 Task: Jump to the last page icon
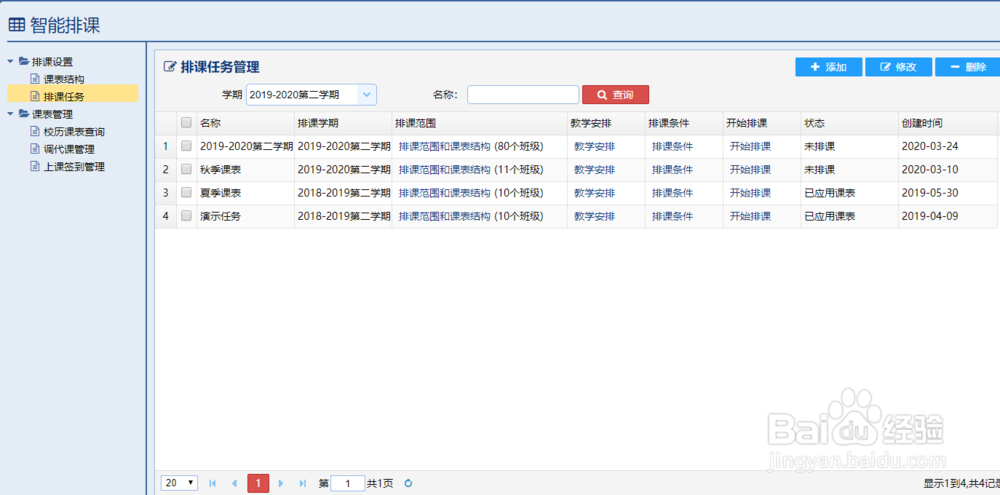(302, 484)
